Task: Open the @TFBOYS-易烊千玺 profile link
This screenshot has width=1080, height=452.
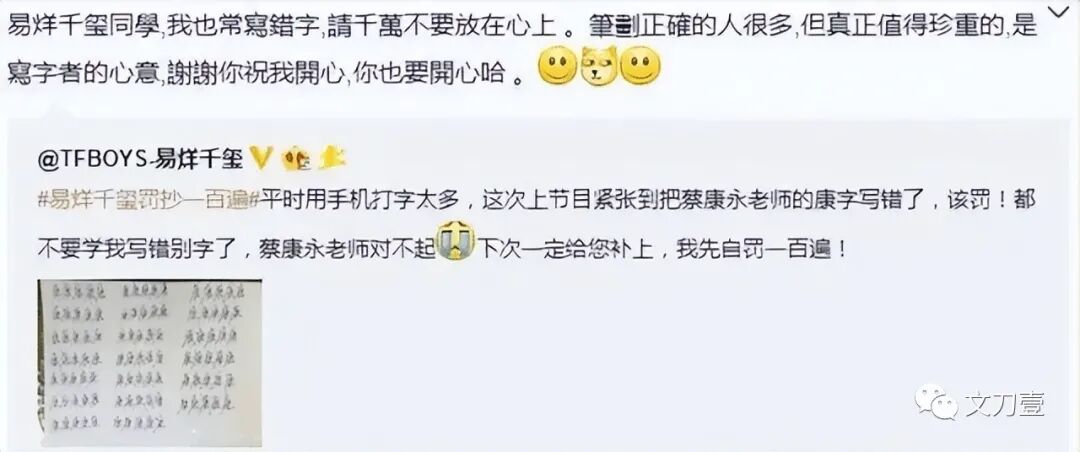Action: pos(141,159)
